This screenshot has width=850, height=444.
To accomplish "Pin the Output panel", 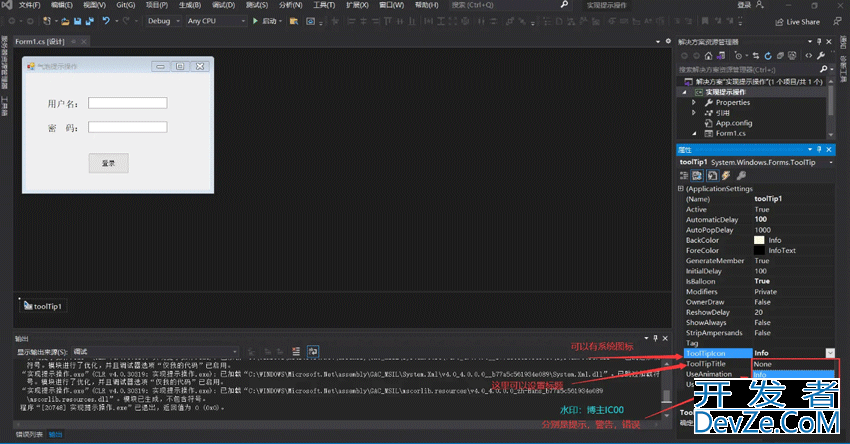I will pos(655,338).
